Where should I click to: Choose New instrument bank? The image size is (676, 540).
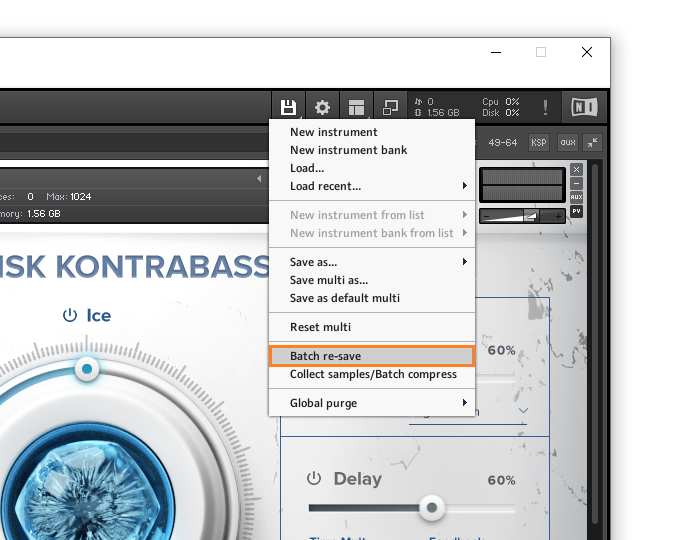click(x=372, y=150)
